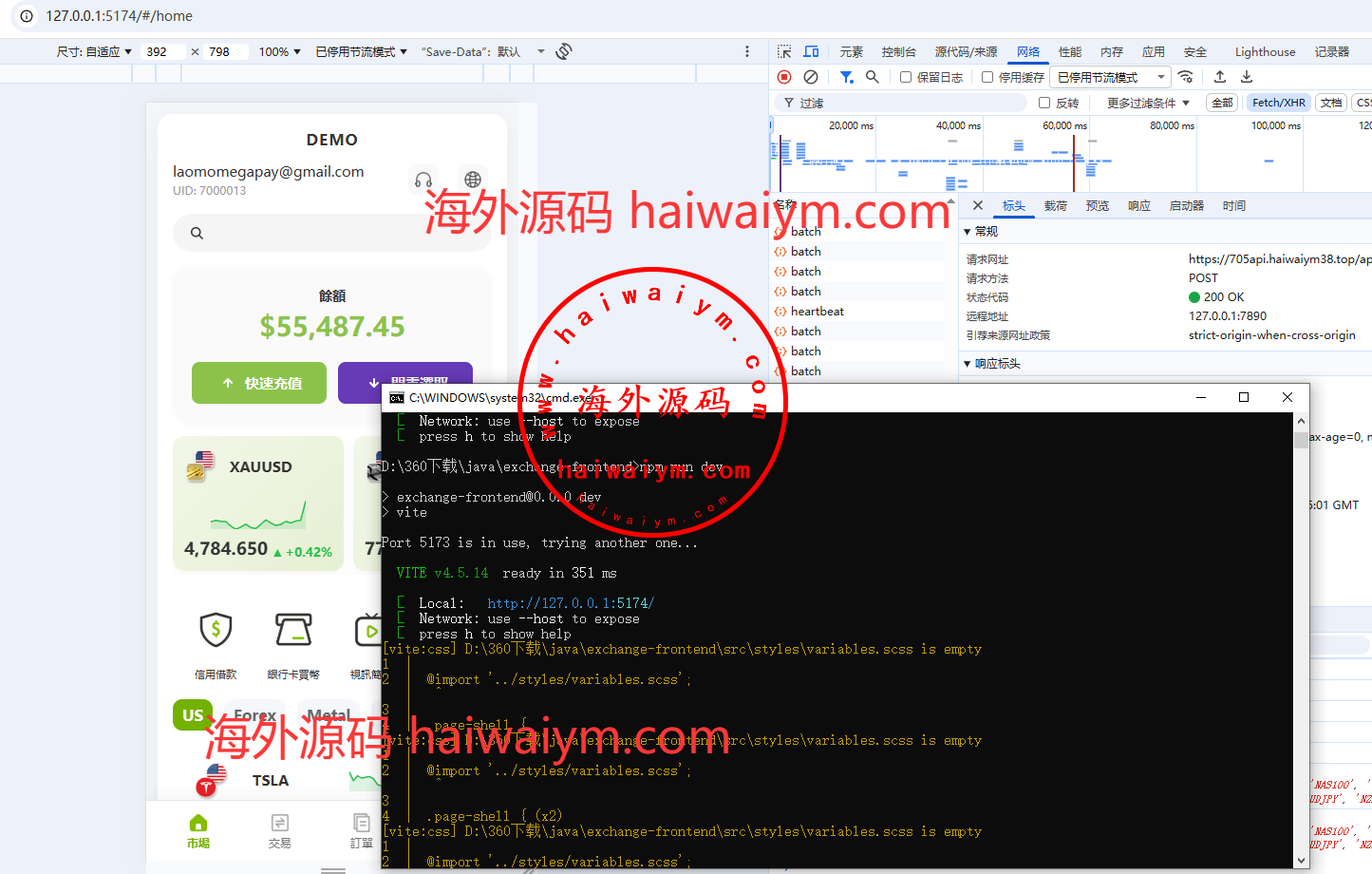Image resolution: width=1372 pixels, height=874 pixels.
Task: Open the 尺寸 自适应 dimension dropdown
Action: (x=94, y=51)
